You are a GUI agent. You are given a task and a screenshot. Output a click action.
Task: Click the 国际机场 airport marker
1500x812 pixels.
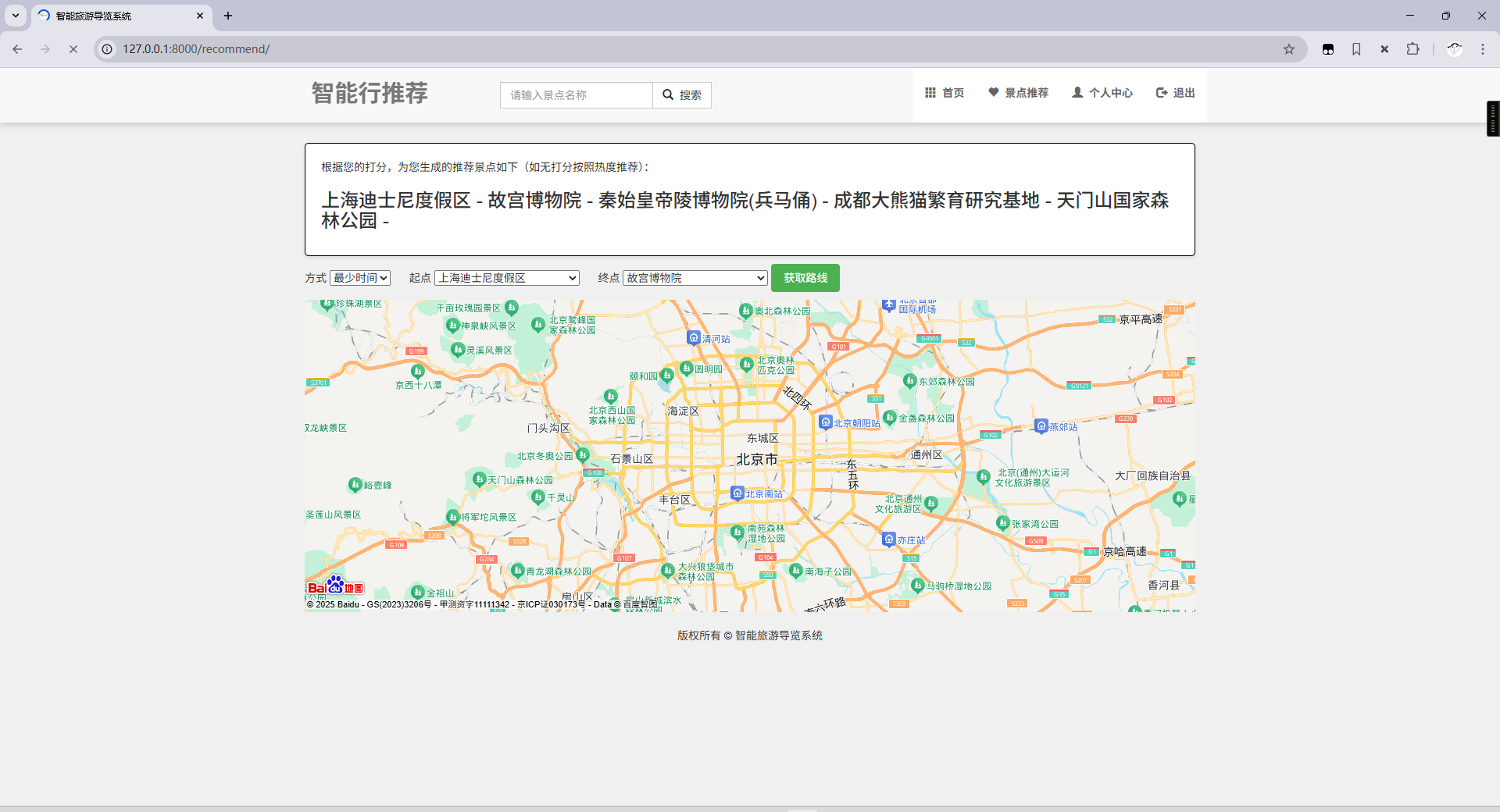tap(888, 305)
